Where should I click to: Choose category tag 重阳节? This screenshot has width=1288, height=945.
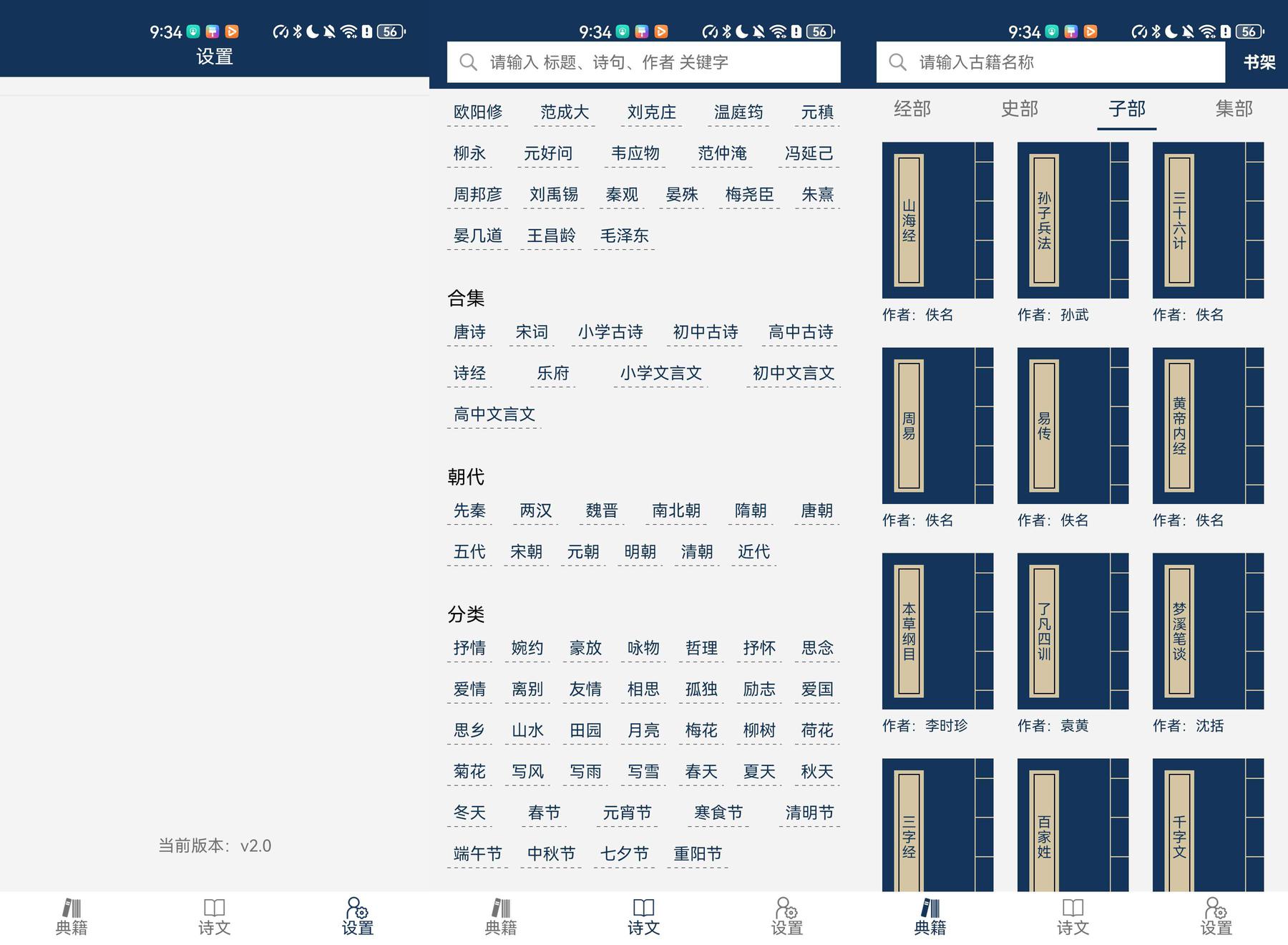coord(698,854)
